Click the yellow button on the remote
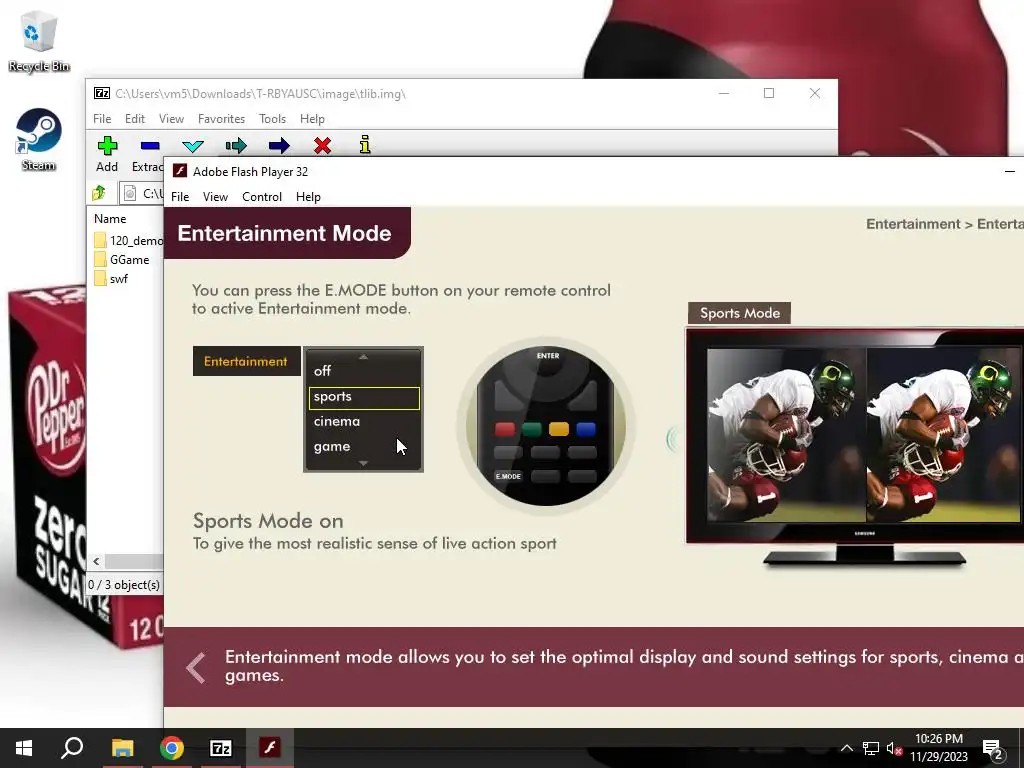 (559, 429)
